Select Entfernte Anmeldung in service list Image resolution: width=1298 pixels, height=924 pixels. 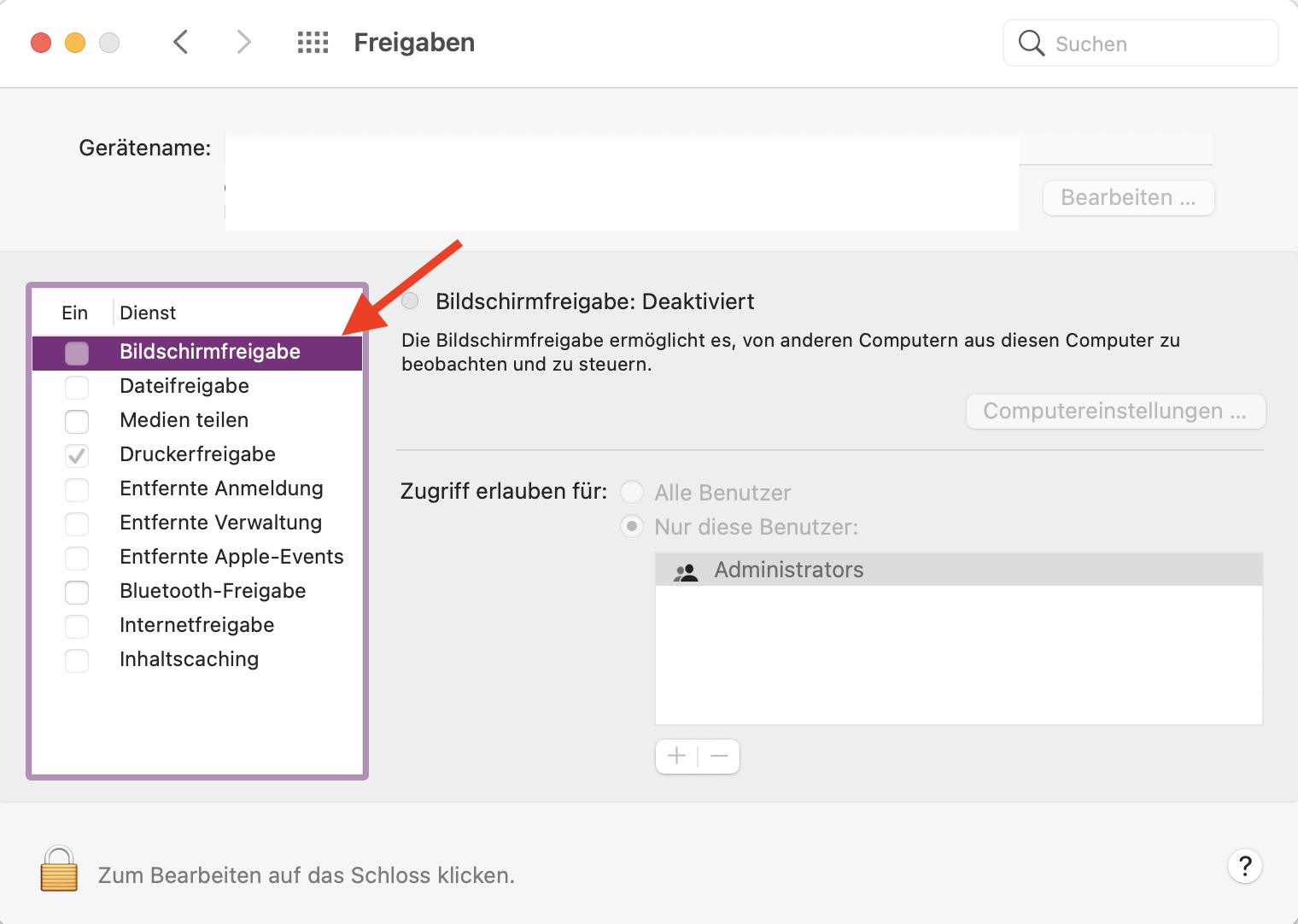(221, 488)
